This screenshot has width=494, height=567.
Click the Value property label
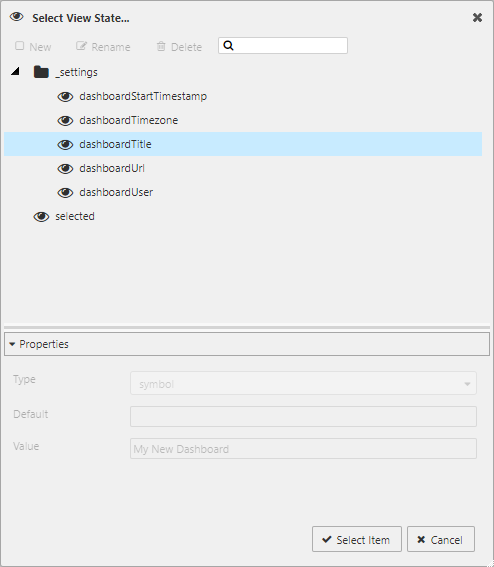point(26,446)
